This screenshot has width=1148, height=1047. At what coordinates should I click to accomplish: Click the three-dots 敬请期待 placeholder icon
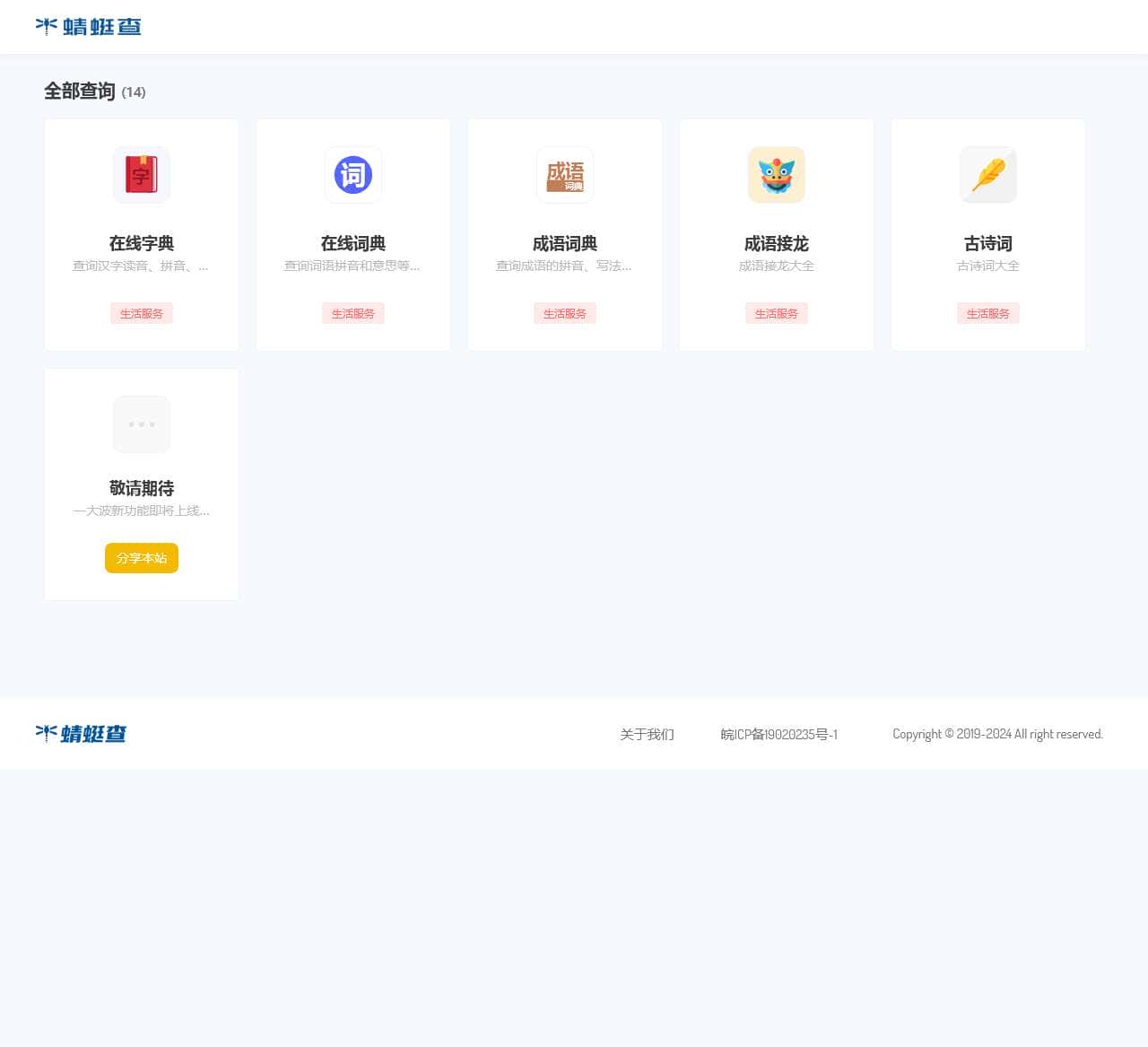click(x=142, y=424)
